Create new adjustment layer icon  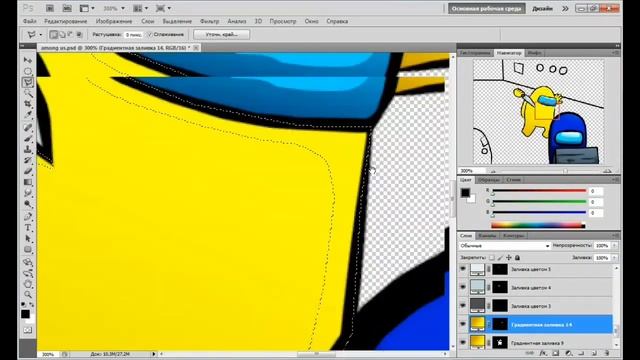pos(569,353)
